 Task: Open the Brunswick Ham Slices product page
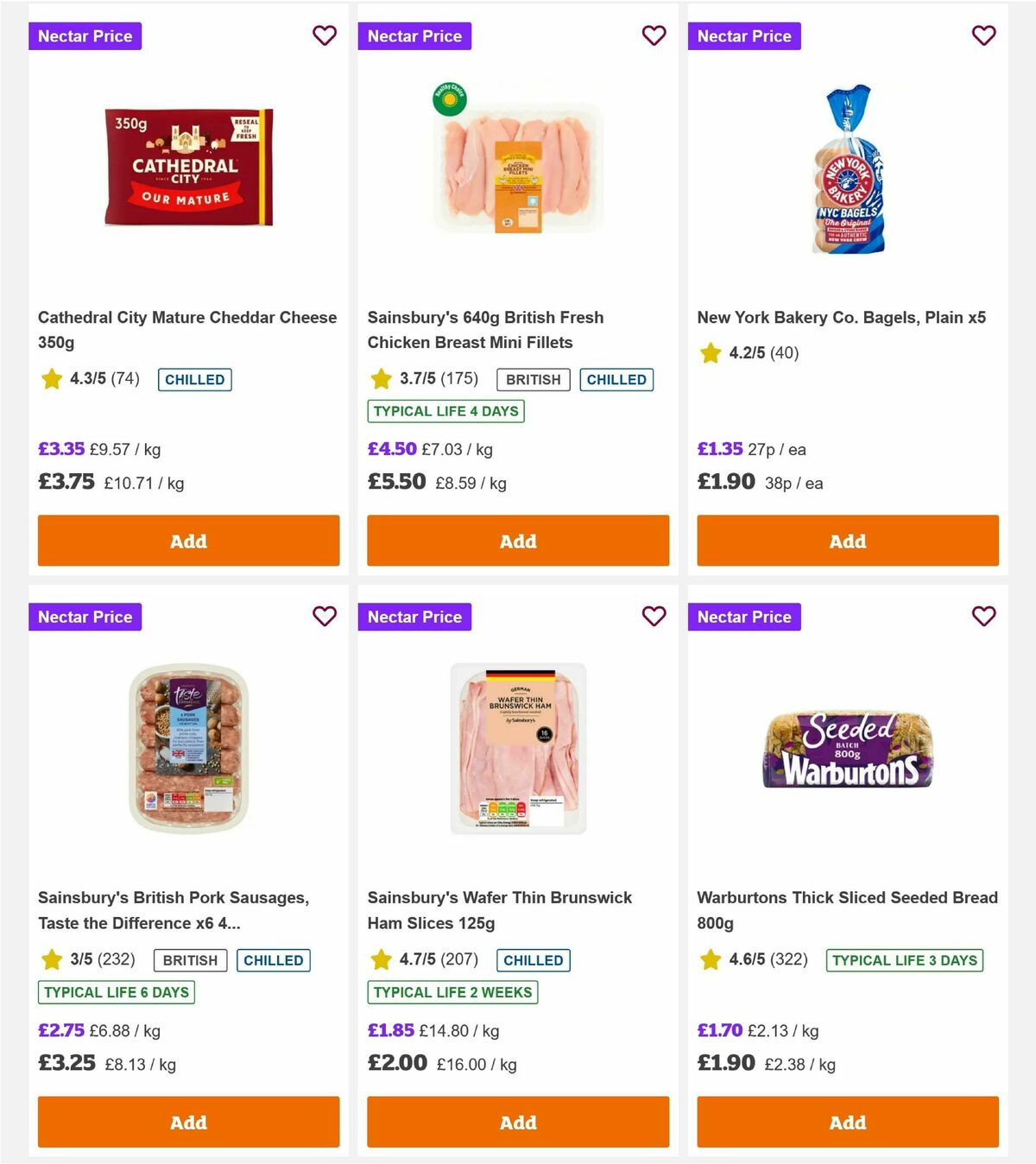[500, 909]
